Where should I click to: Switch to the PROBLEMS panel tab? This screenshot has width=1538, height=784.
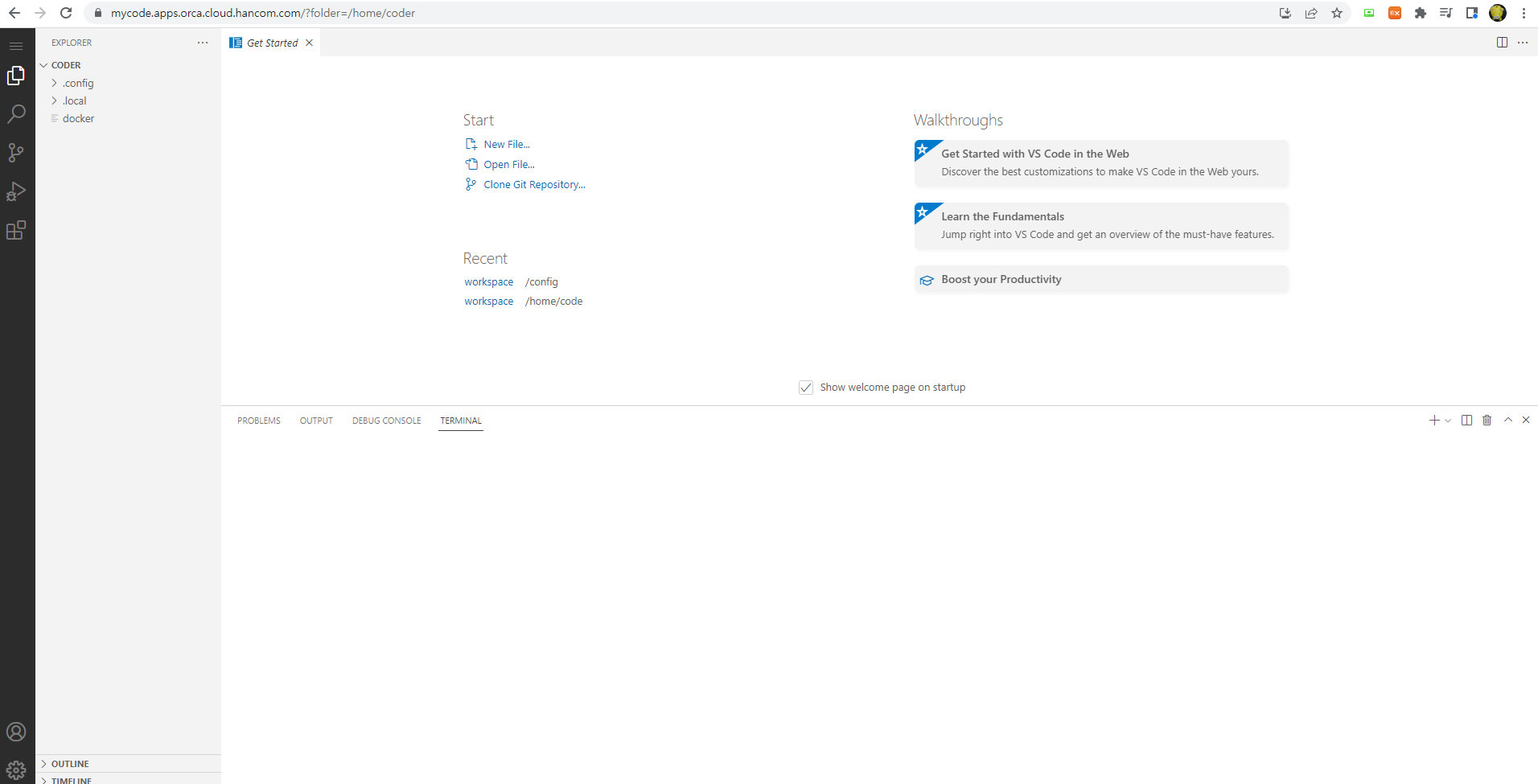click(x=259, y=421)
